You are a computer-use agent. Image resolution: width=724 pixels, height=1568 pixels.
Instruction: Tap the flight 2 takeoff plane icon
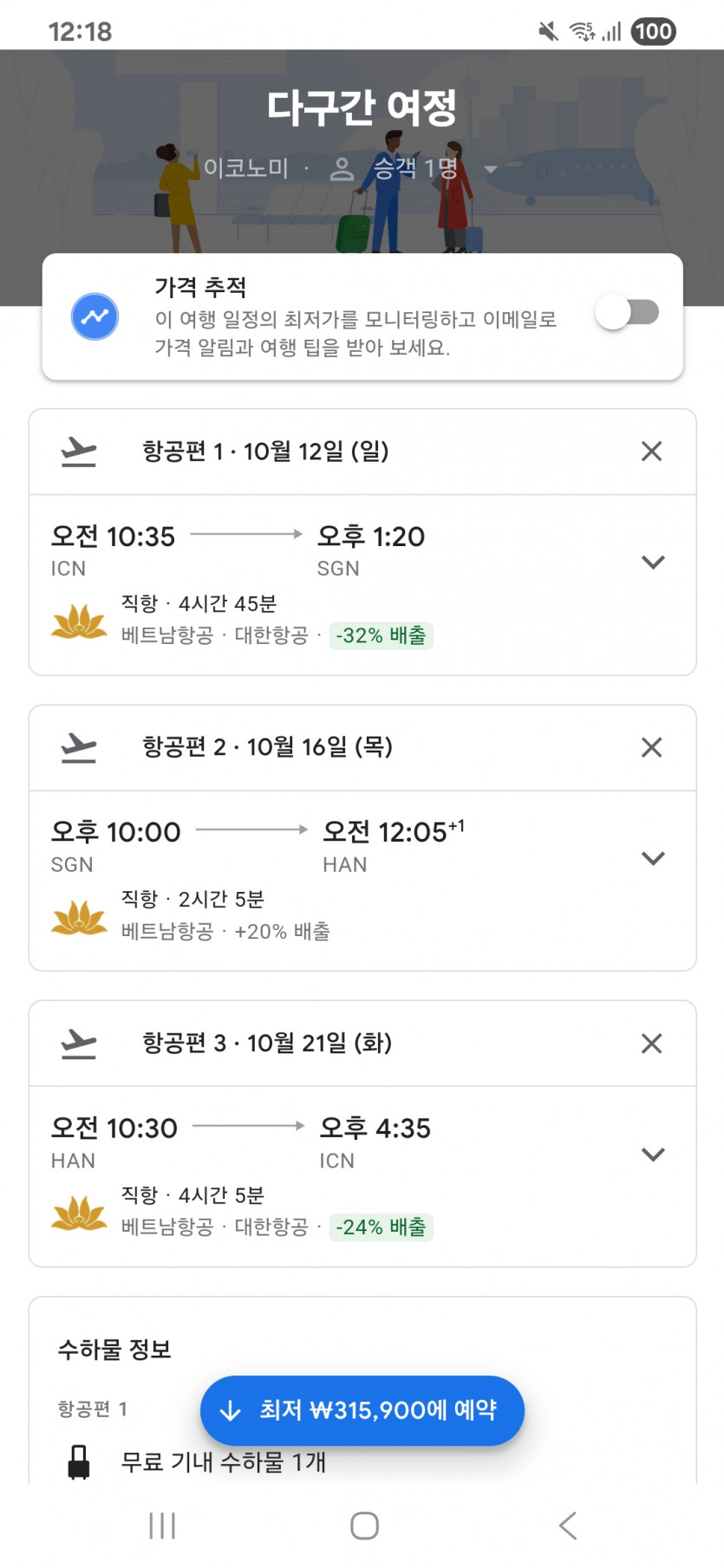(x=79, y=747)
